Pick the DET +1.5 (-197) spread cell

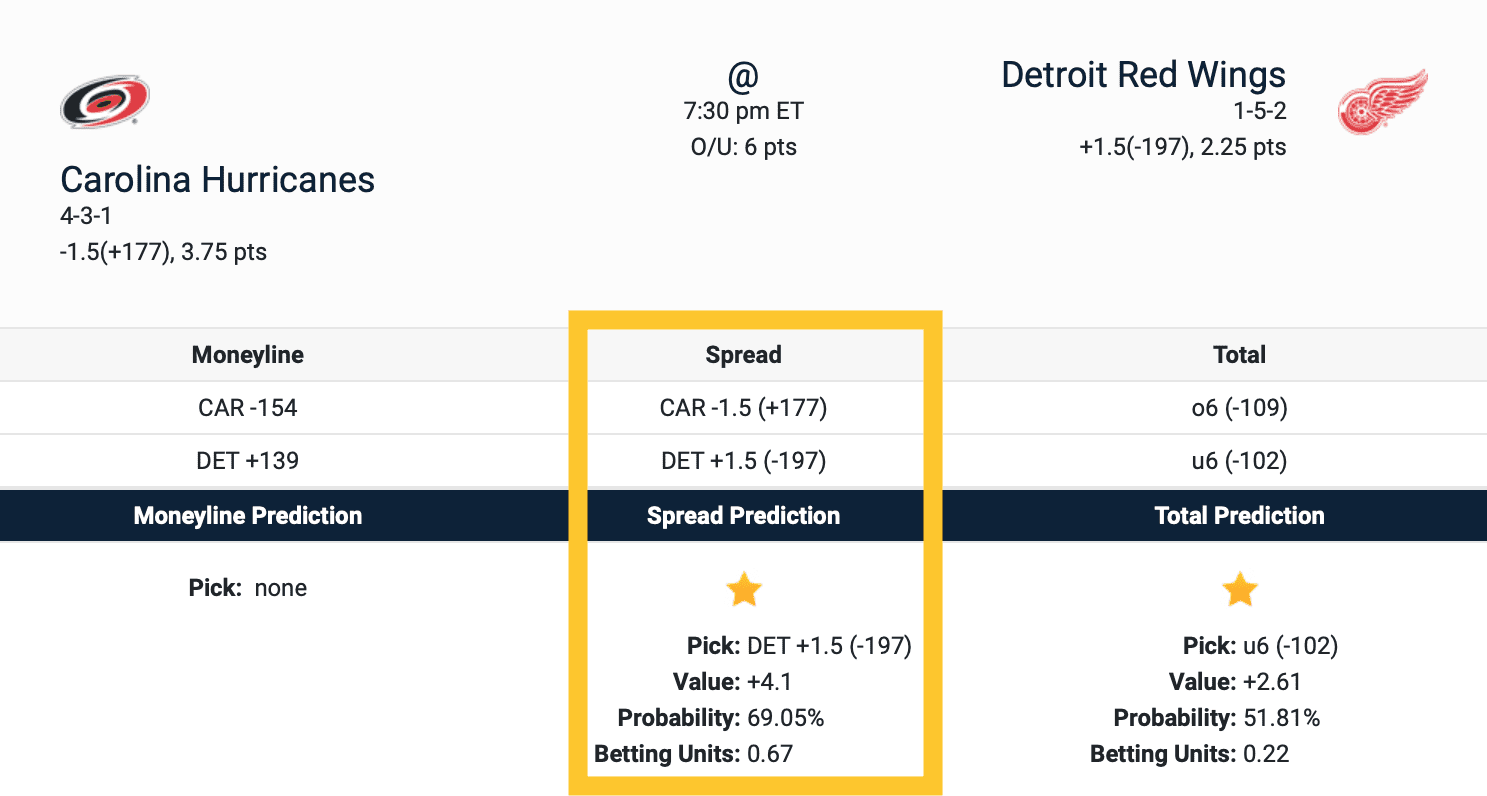(x=743, y=461)
